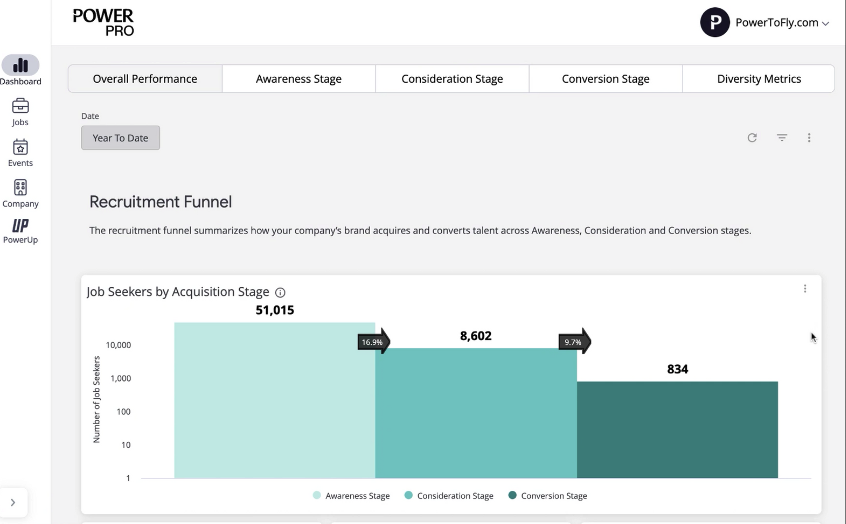The width and height of the screenshot is (846, 524).
Task: Toggle Awareness Stage legend item
Action: tap(351, 496)
